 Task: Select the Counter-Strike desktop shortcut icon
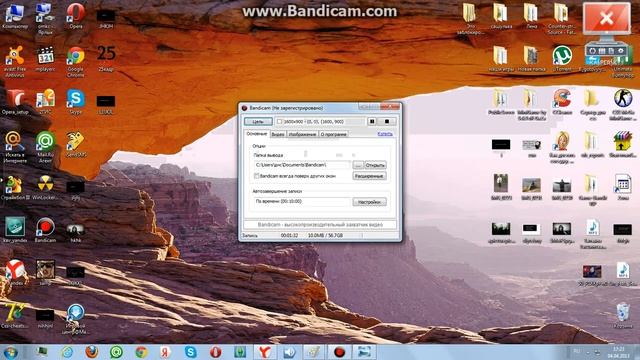623,104
